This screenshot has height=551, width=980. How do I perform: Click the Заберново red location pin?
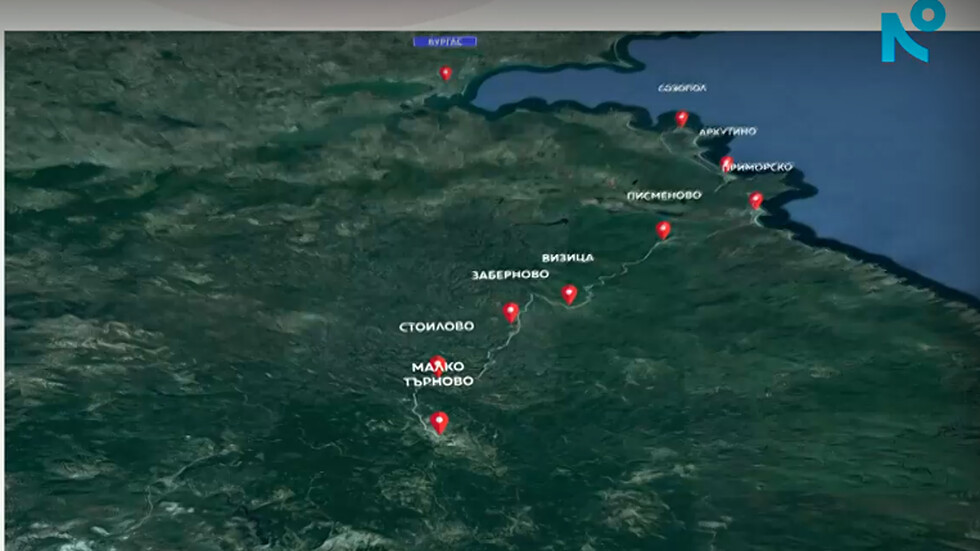(511, 311)
